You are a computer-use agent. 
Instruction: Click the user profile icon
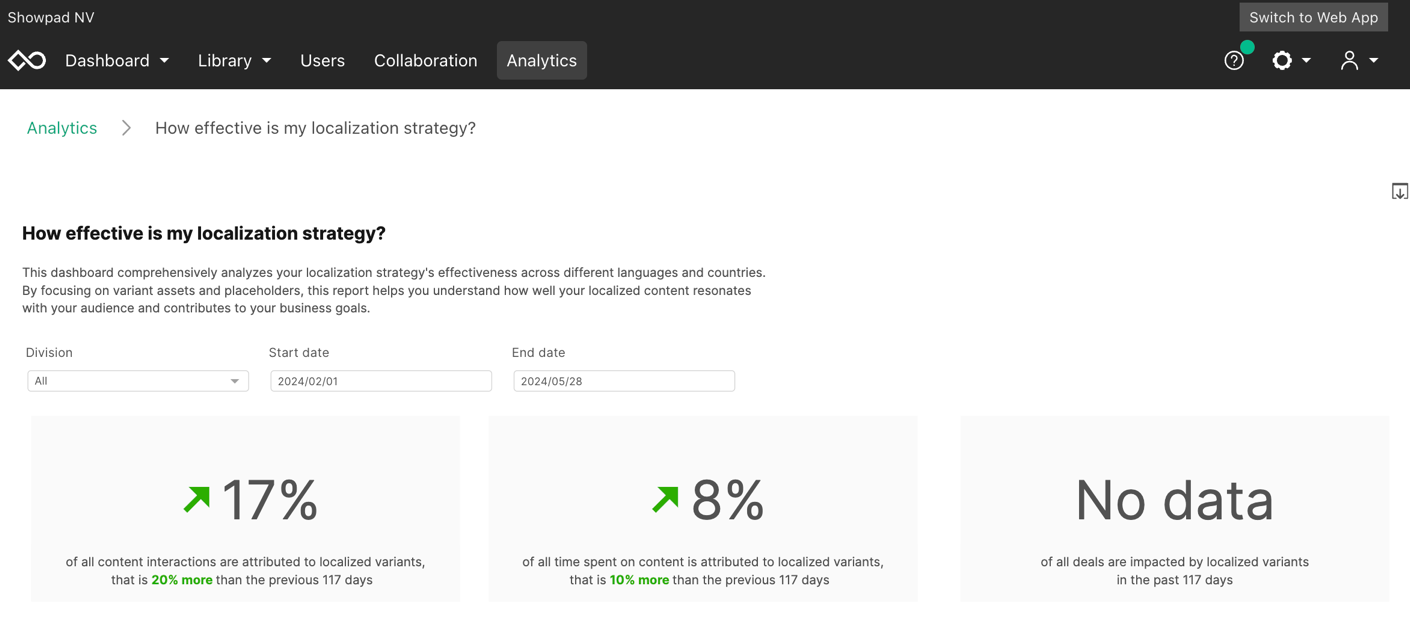pyautogui.click(x=1349, y=61)
